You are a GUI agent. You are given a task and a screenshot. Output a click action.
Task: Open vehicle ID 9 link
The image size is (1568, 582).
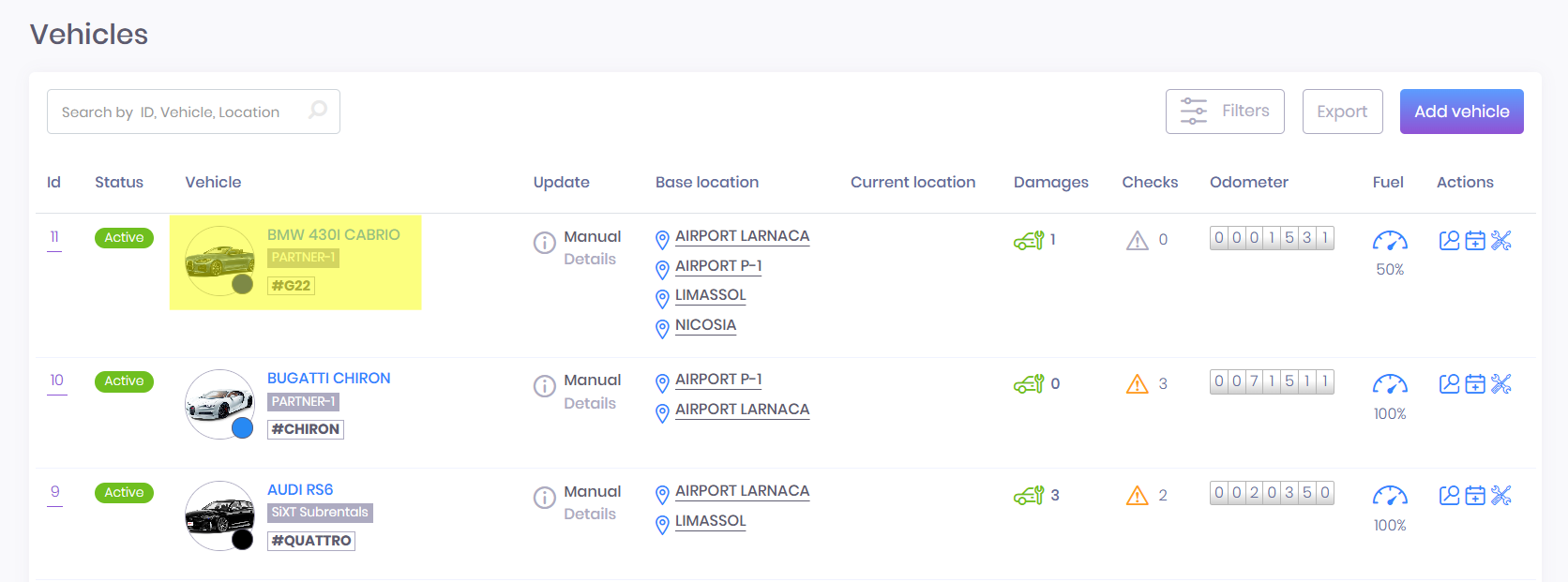[x=55, y=492]
